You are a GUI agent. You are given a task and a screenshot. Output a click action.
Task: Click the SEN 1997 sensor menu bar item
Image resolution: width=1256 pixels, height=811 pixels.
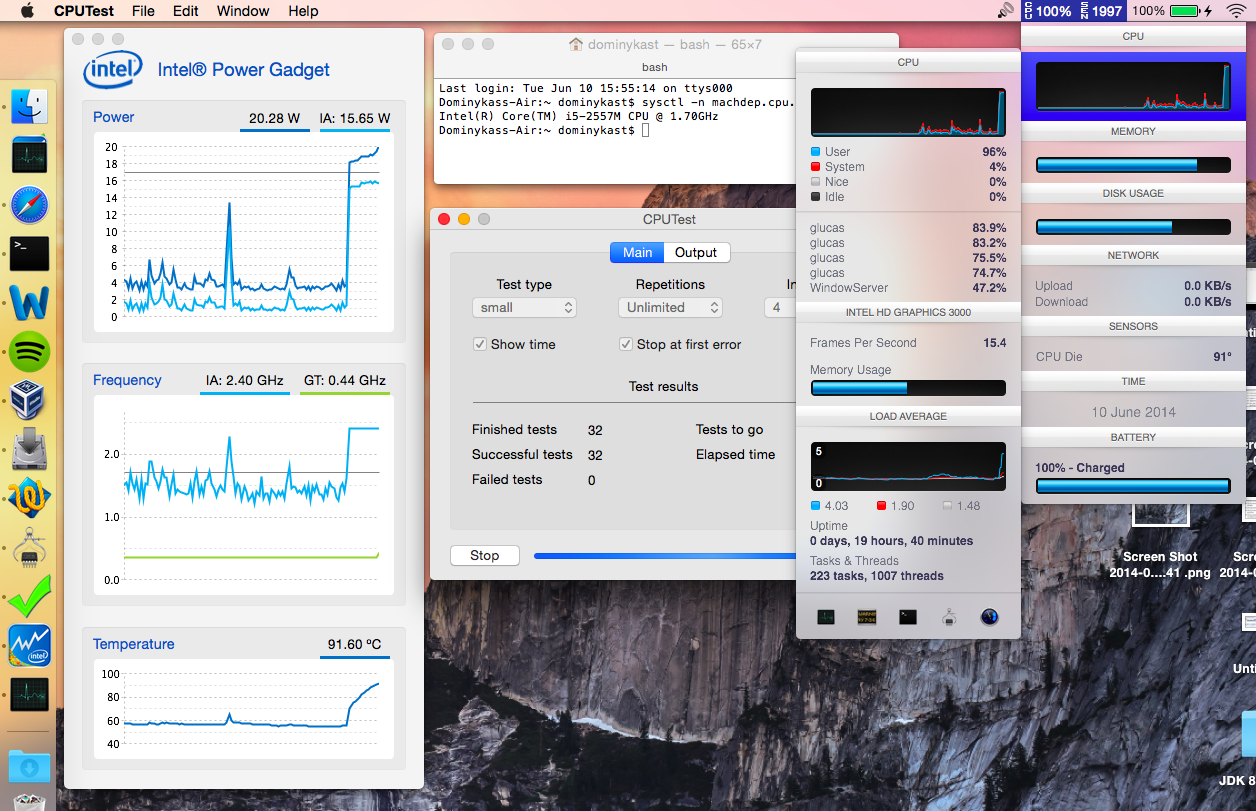pyautogui.click(x=1101, y=11)
